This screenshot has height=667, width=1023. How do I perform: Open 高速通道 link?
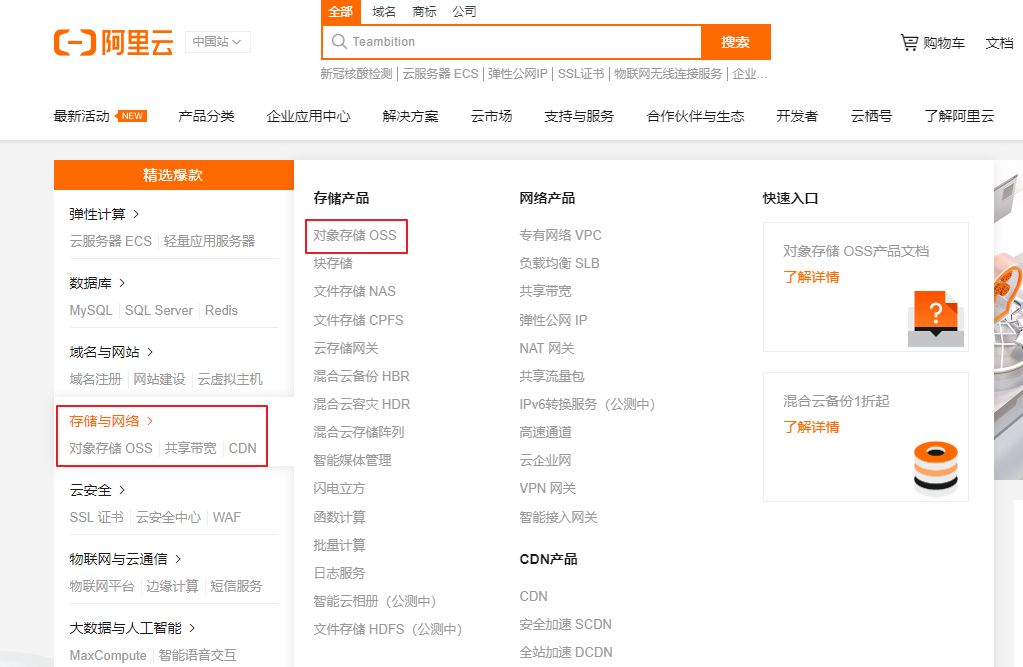pos(545,432)
